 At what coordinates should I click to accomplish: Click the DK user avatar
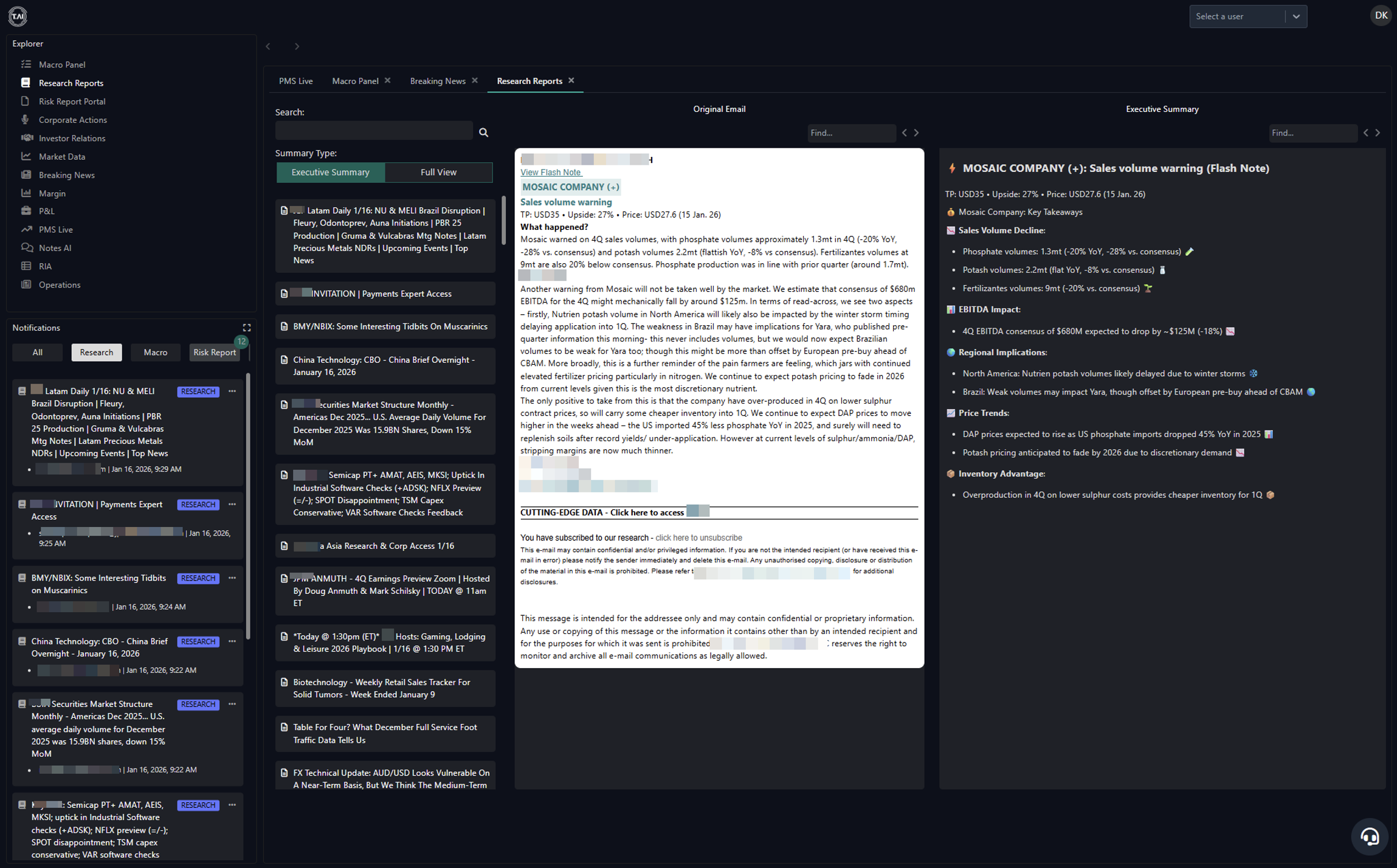[x=1381, y=16]
